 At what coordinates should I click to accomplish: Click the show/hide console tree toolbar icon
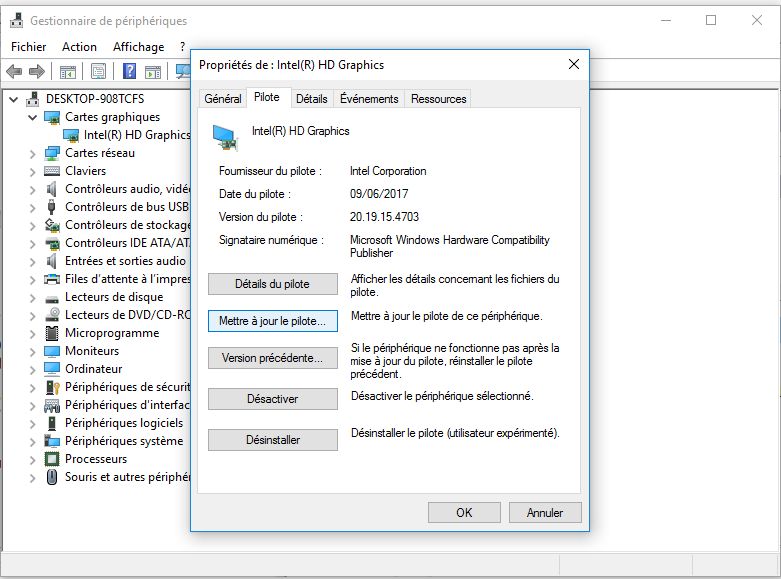pyautogui.click(x=68, y=72)
